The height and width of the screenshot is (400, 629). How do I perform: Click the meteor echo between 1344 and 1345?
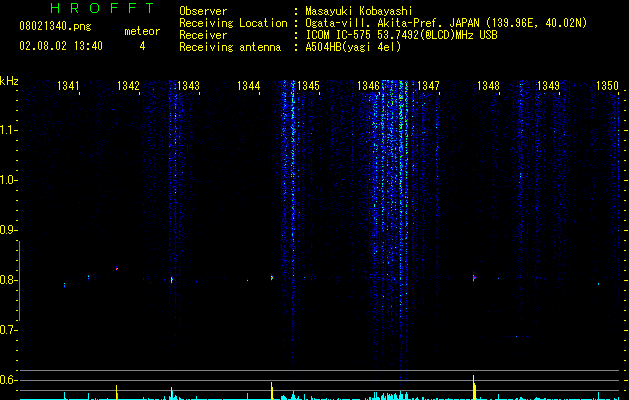(x=272, y=277)
